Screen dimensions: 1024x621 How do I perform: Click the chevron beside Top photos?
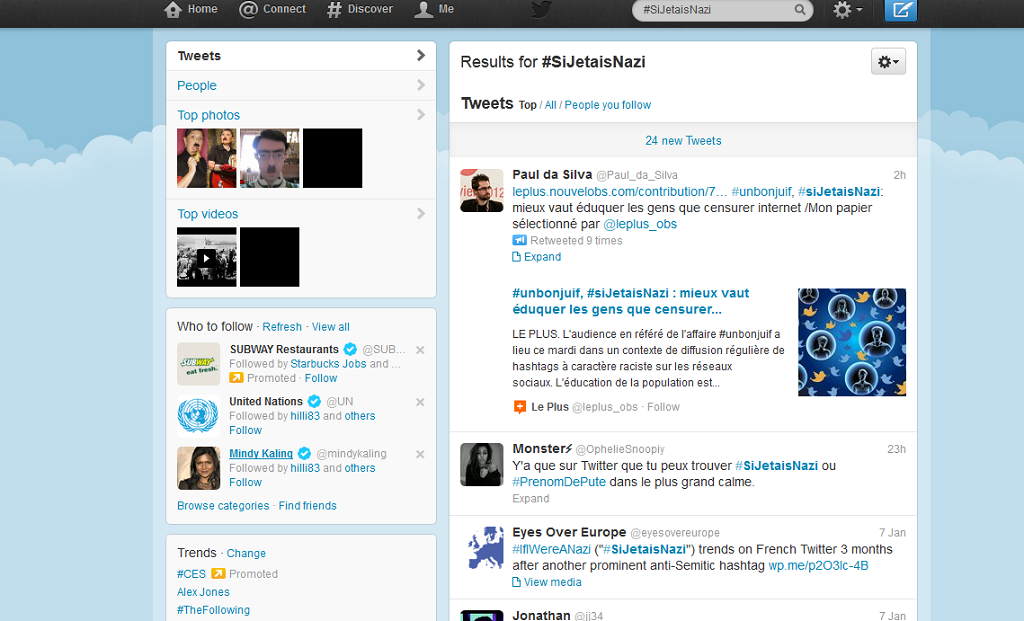click(421, 115)
